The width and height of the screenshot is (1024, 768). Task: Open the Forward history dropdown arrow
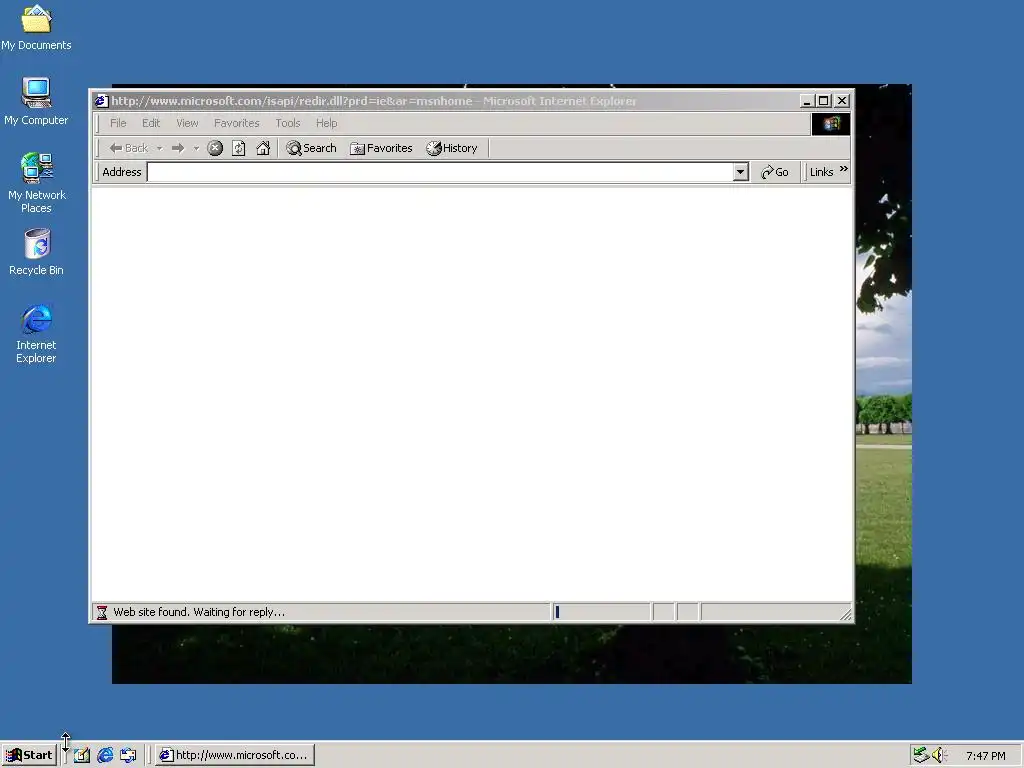coord(196,148)
